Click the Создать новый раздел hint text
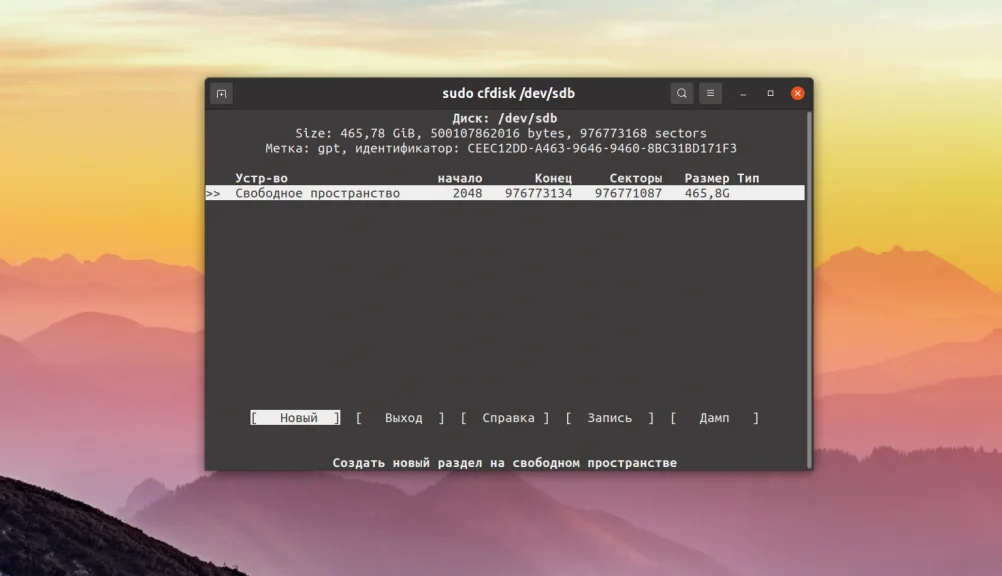 503,462
